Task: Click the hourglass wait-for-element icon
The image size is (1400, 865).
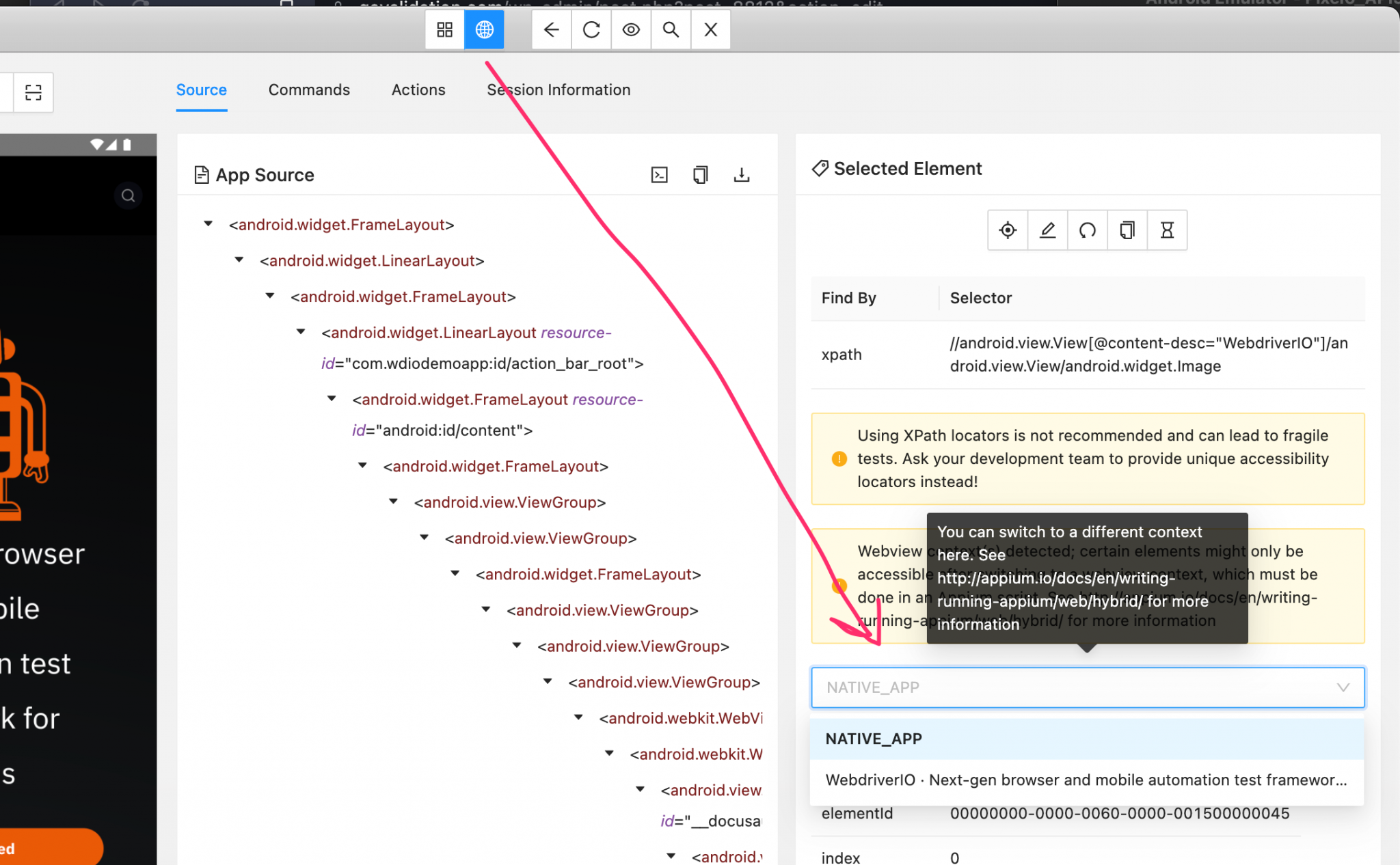Action: pyautogui.click(x=1166, y=230)
